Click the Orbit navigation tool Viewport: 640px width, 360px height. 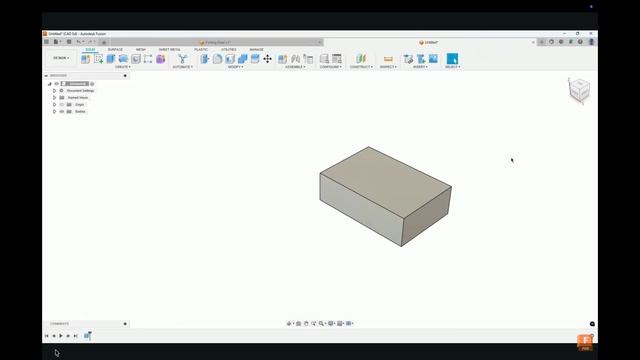click(289, 323)
